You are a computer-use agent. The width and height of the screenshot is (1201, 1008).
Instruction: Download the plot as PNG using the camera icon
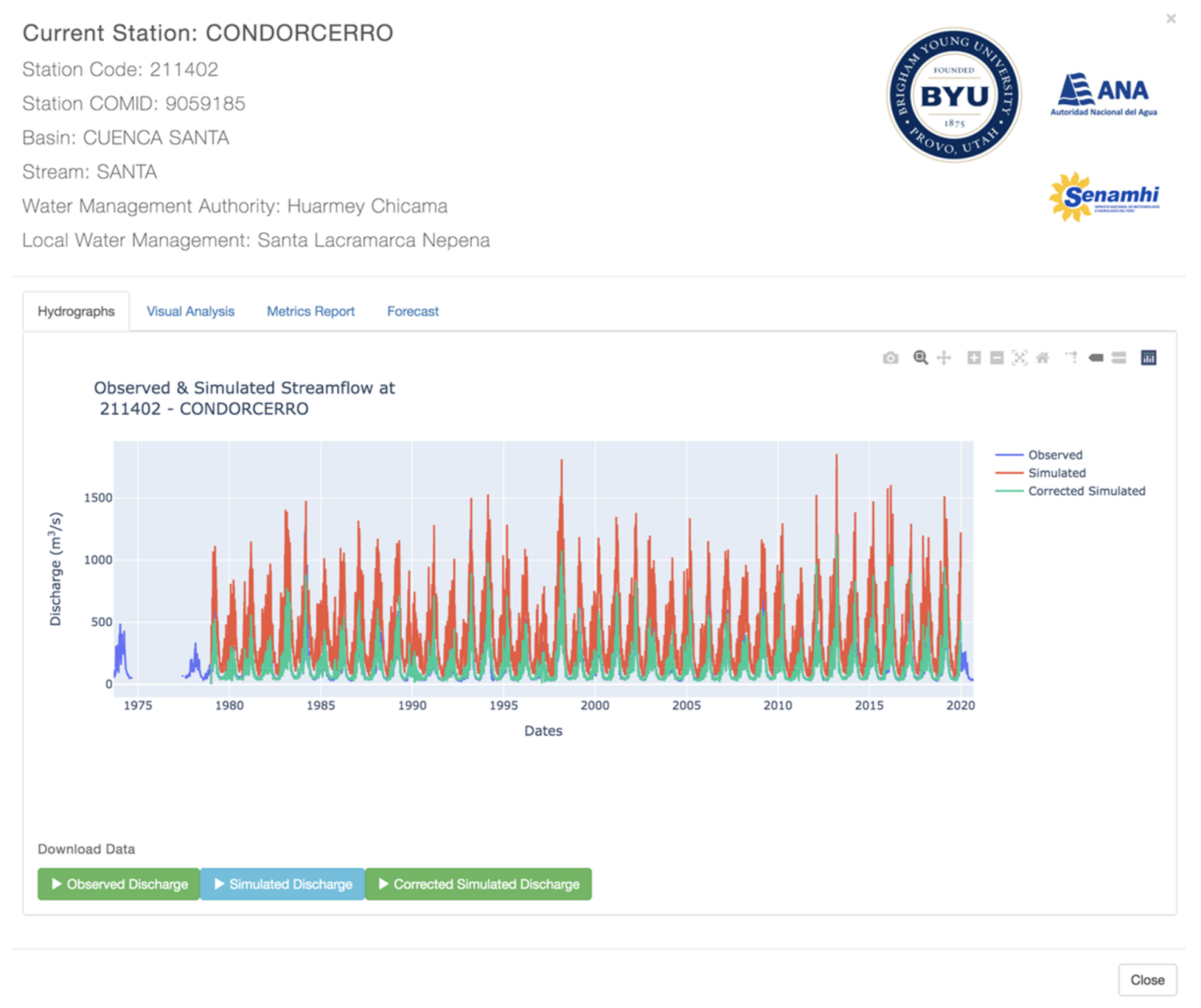(890, 358)
